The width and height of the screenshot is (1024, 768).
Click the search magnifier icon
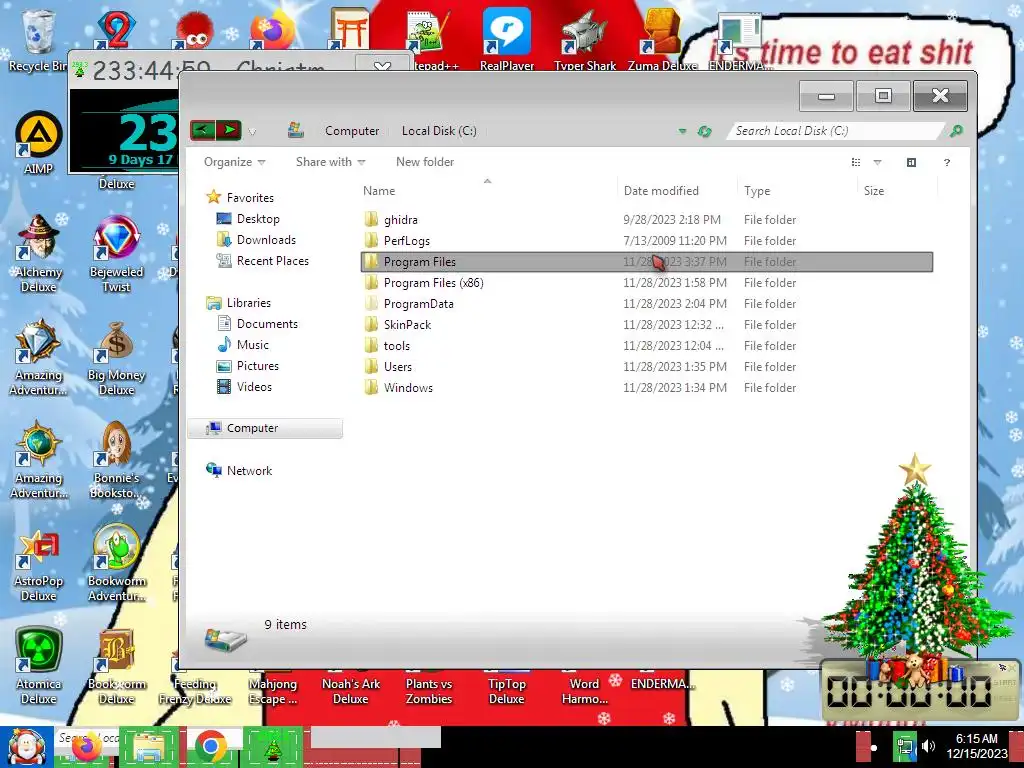coord(956,131)
